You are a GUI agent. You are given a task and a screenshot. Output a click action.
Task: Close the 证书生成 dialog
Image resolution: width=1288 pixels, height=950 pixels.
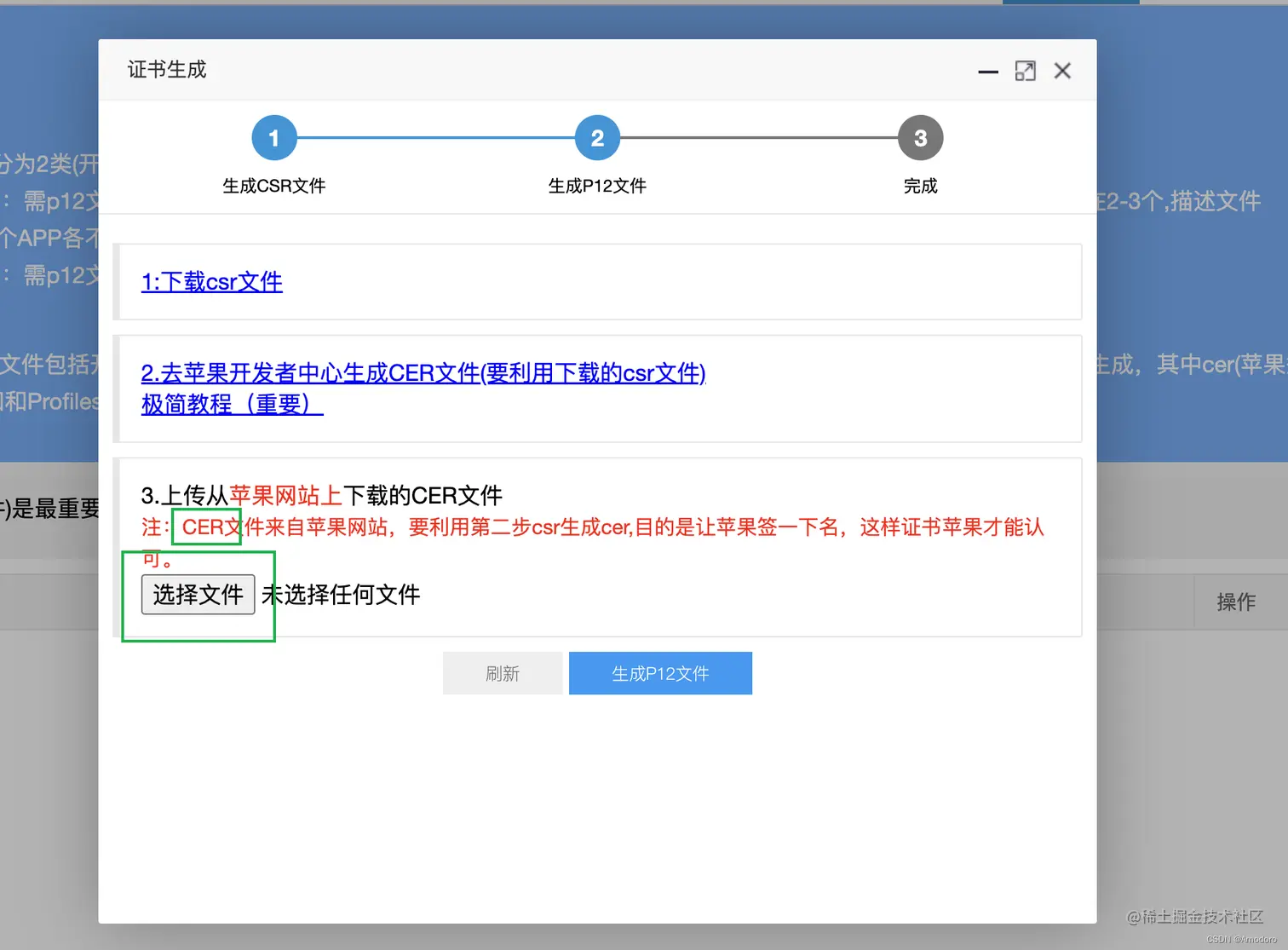tap(1062, 71)
